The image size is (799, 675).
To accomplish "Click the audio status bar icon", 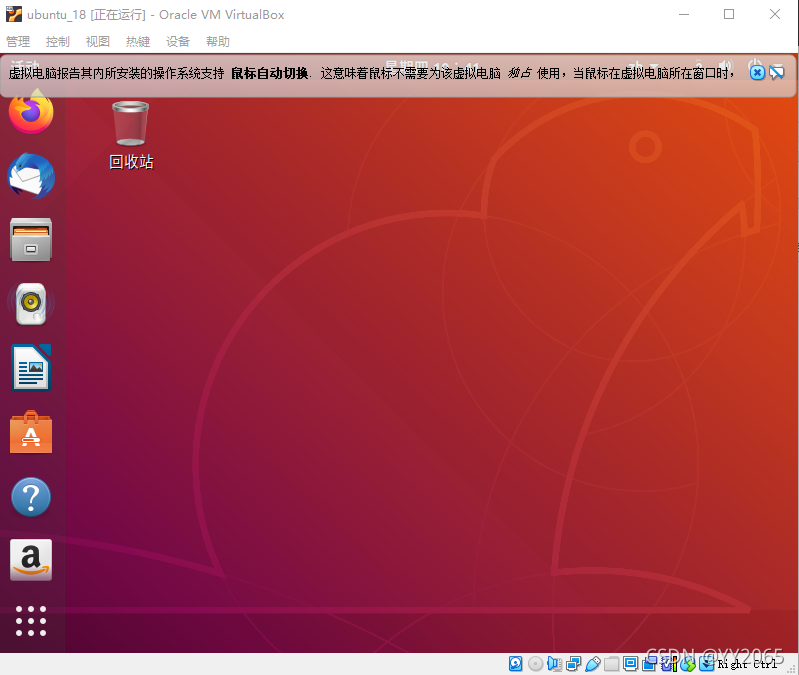I will pos(554,664).
